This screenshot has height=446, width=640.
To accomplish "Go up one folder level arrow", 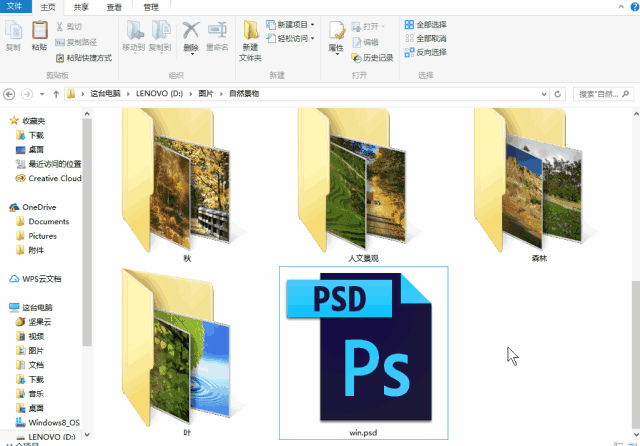I will tap(56, 94).
